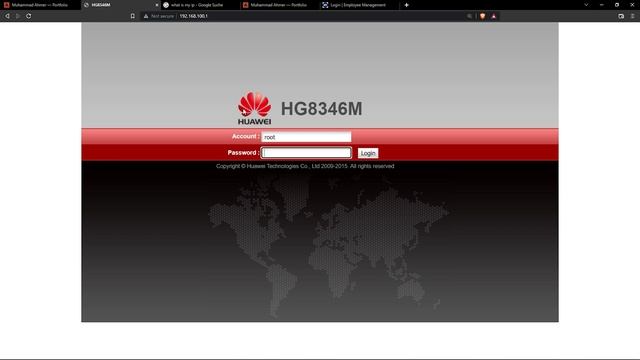
Task: Focus the Password input field
Action: pos(306,153)
